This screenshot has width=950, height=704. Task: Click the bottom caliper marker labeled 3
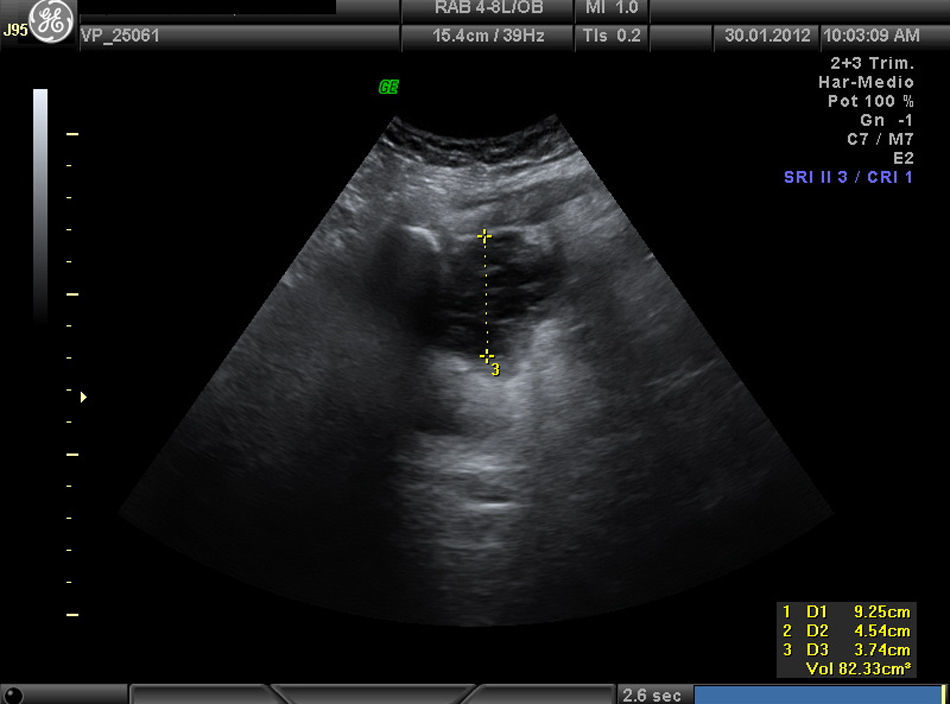click(487, 356)
